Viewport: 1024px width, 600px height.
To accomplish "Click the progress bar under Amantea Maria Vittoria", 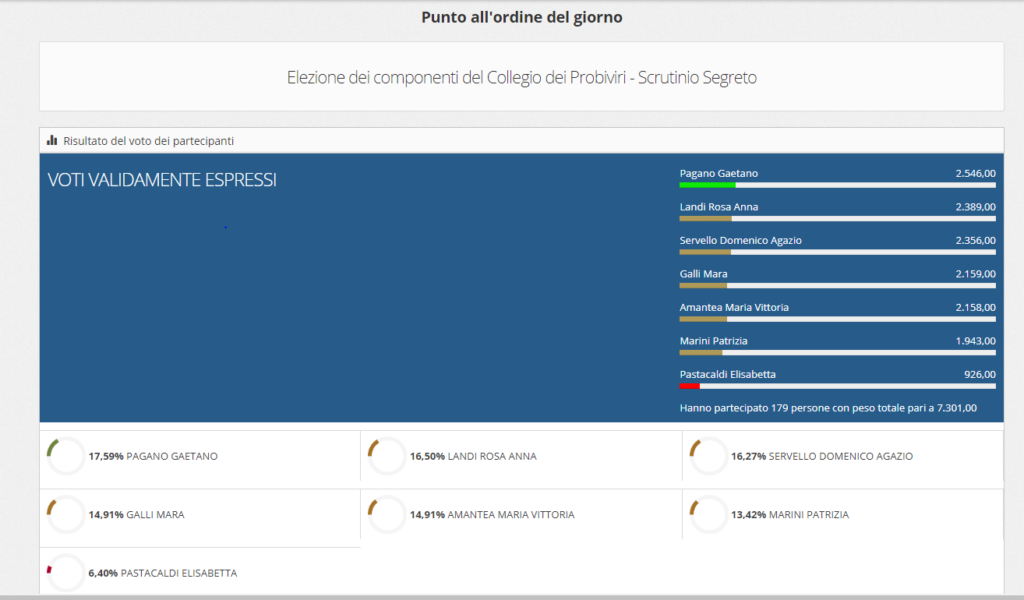I will click(x=837, y=319).
